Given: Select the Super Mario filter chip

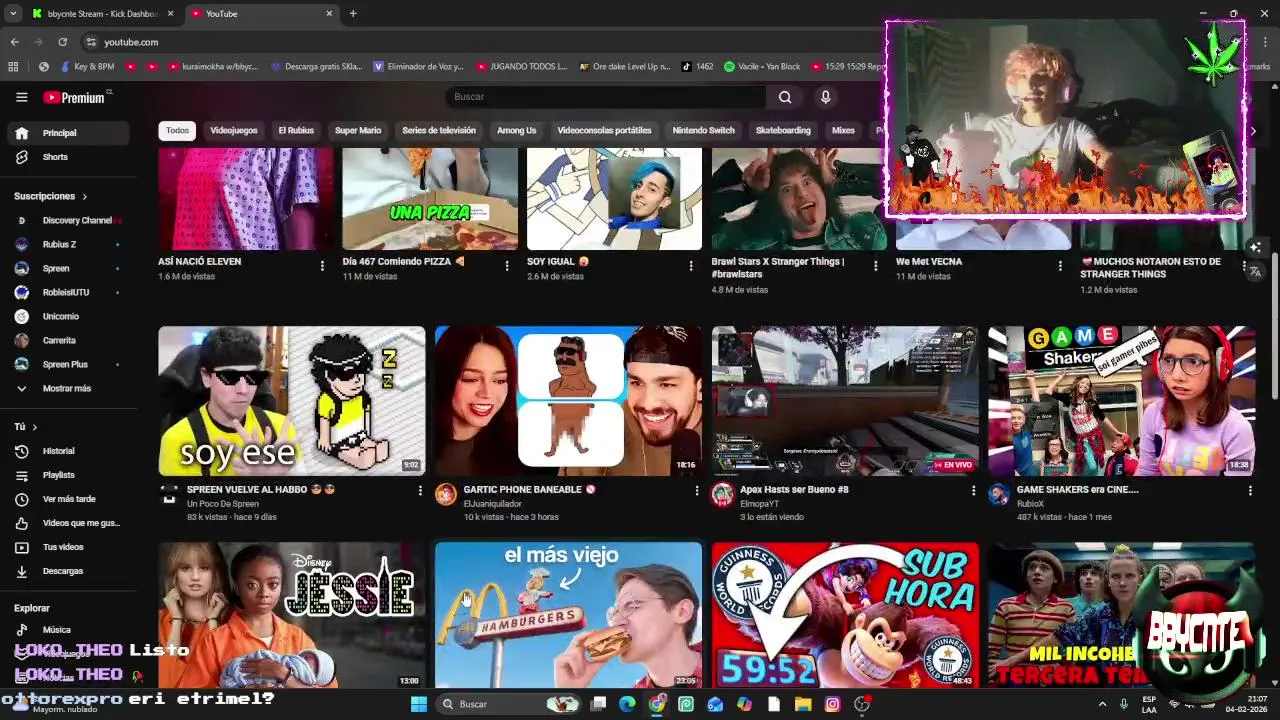Looking at the screenshot, I should 358,130.
